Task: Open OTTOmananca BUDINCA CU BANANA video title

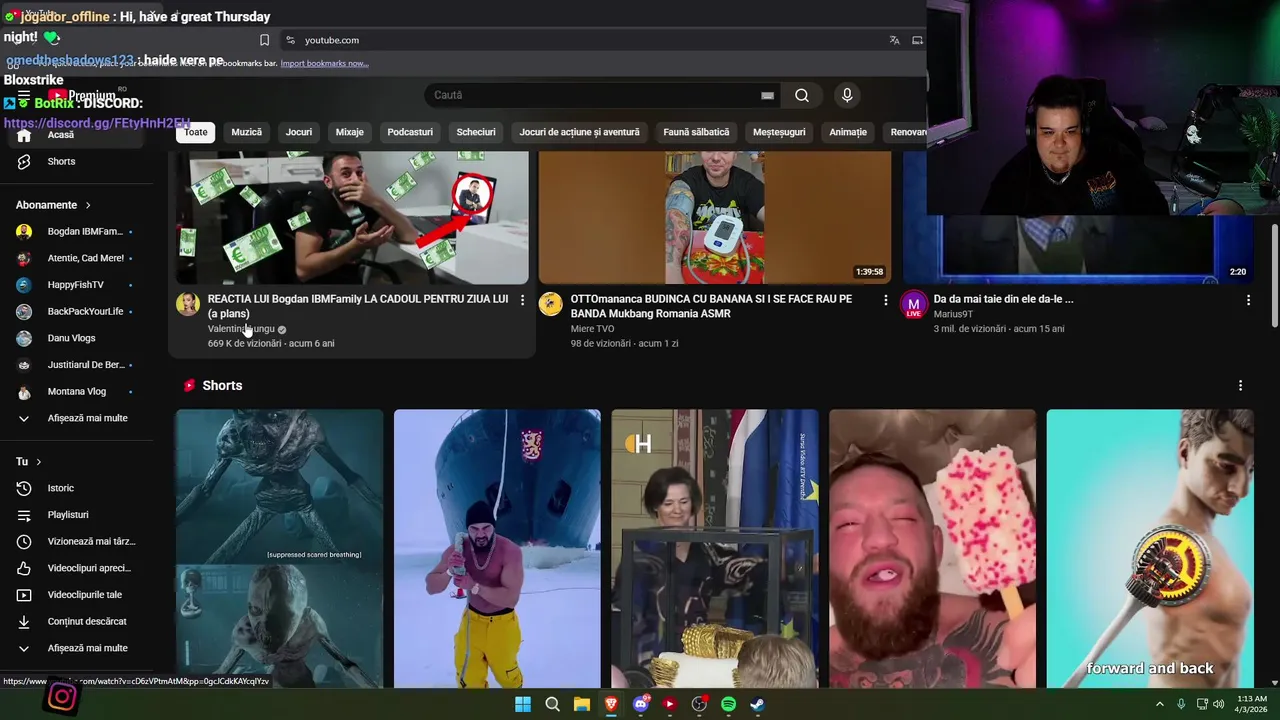Action: (x=711, y=306)
